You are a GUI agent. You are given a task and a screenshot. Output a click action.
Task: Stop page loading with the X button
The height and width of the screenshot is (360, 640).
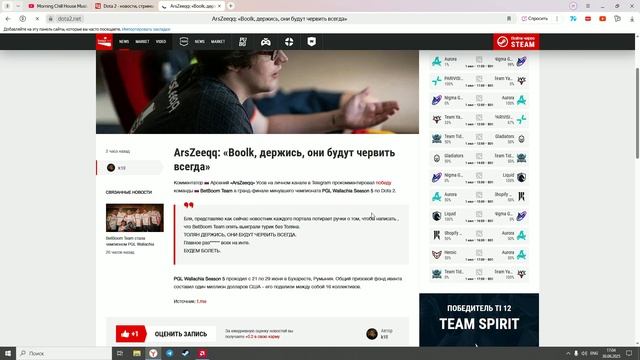(37, 19)
